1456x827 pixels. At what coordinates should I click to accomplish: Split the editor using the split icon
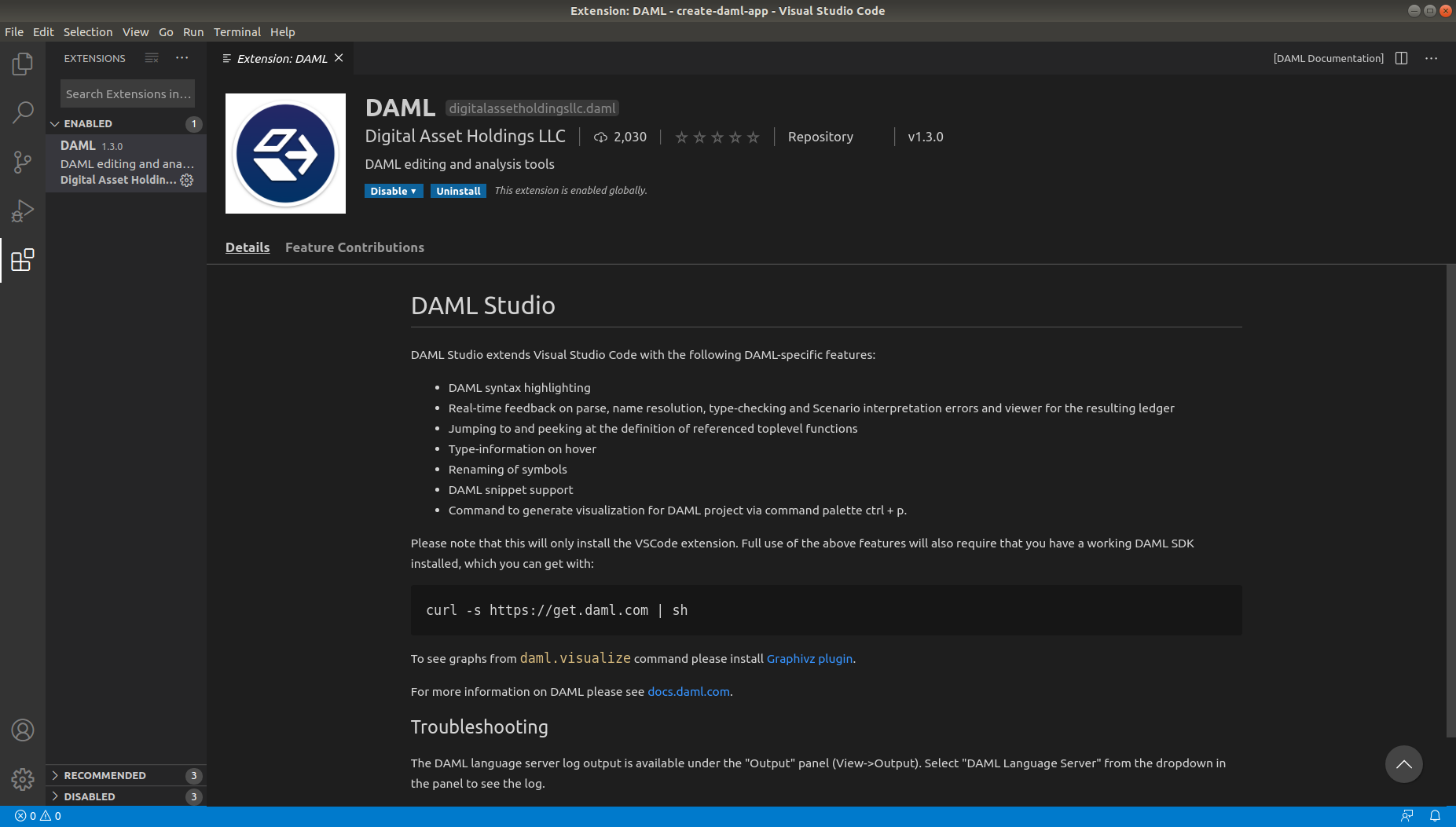[x=1402, y=57]
